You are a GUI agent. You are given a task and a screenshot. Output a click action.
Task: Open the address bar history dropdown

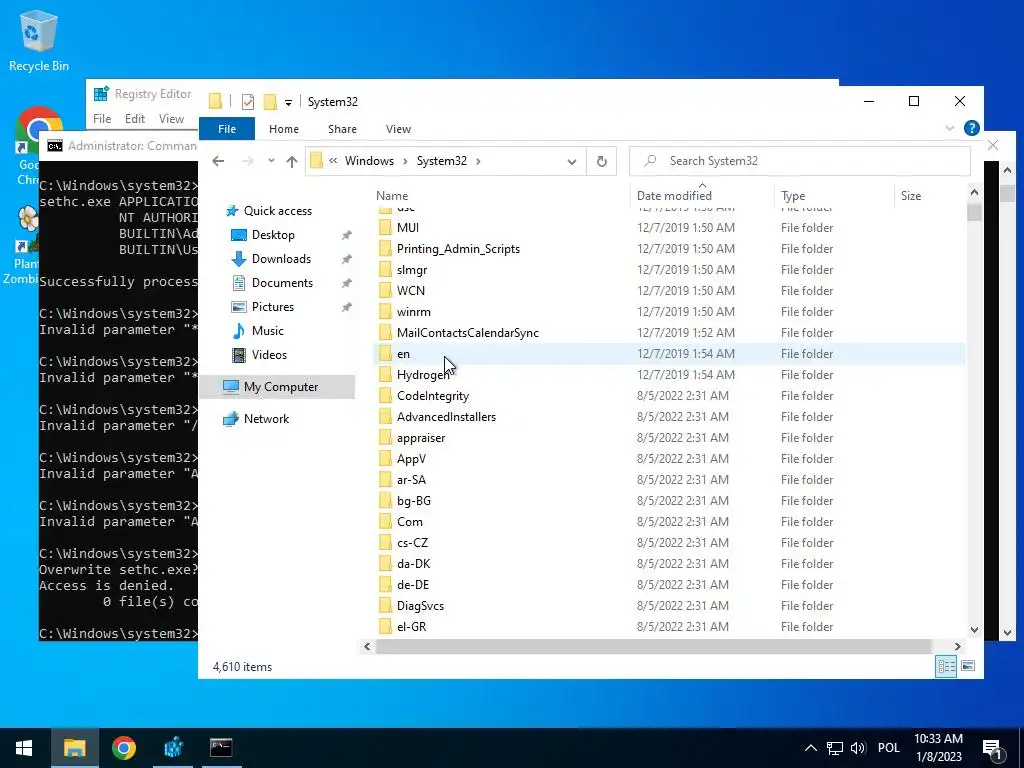(571, 161)
